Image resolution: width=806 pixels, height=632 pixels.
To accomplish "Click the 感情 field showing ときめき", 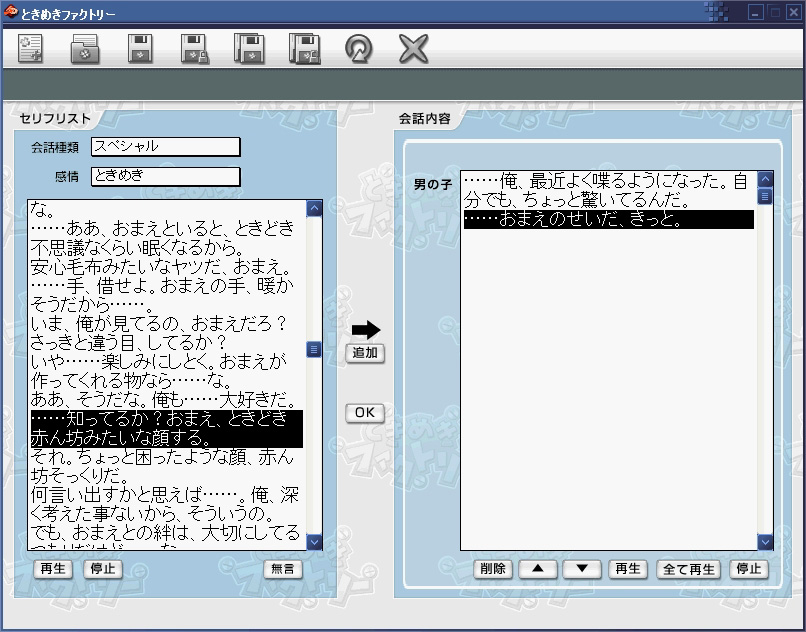I will point(166,176).
